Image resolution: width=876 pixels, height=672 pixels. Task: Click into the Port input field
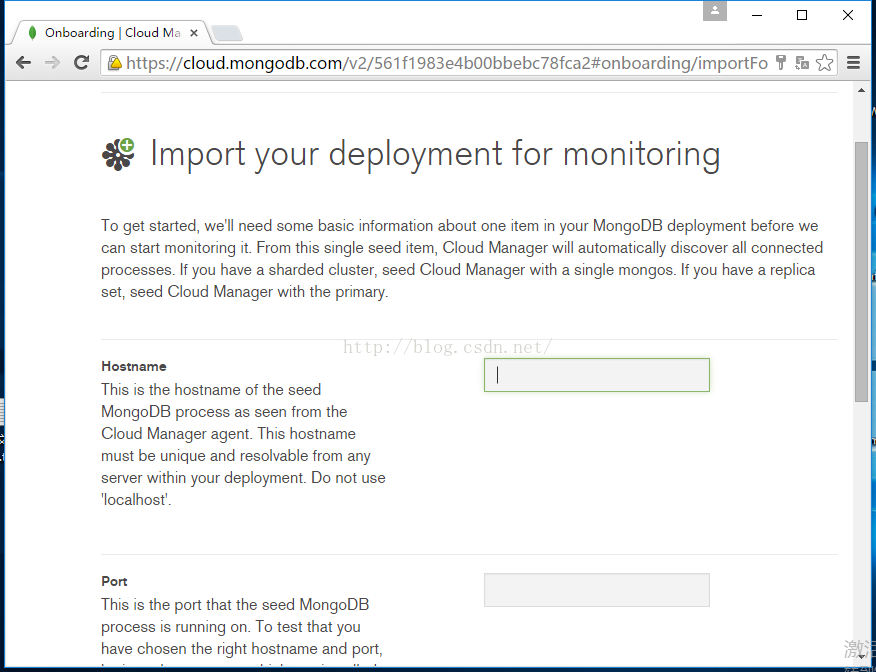click(x=597, y=590)
